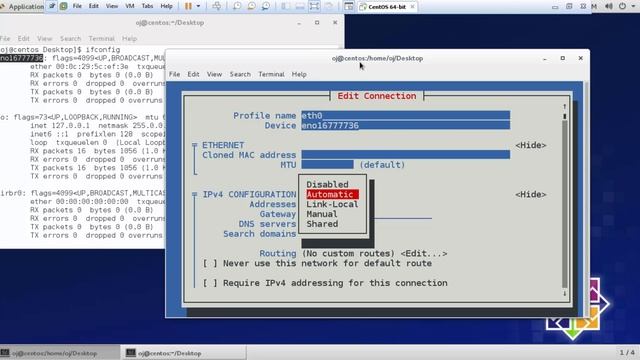The image size is (640, 360).
Task: Select Shared in the IPv4 method list
Action: (322, 224)
